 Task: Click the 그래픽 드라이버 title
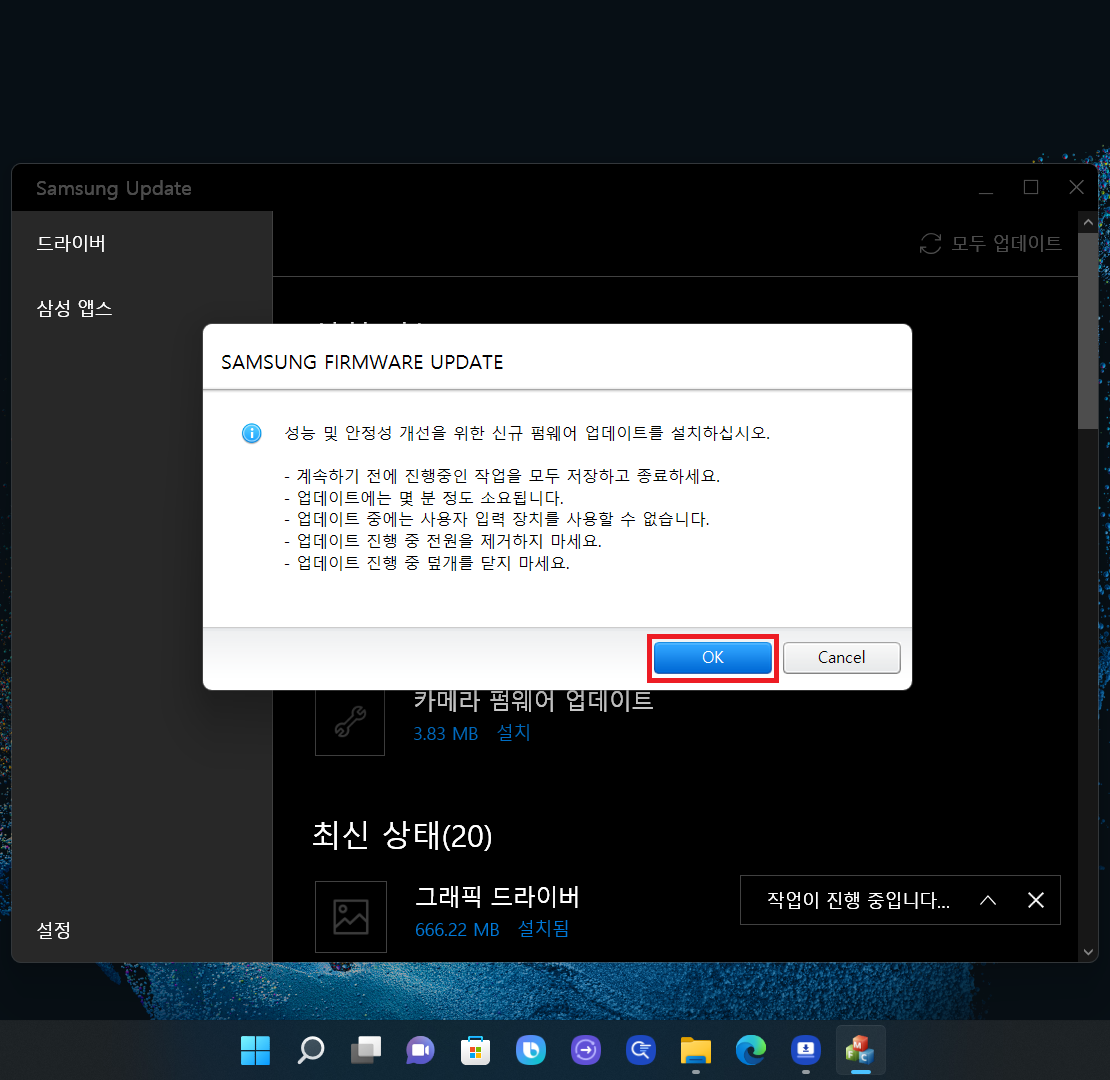click(497, 897)
